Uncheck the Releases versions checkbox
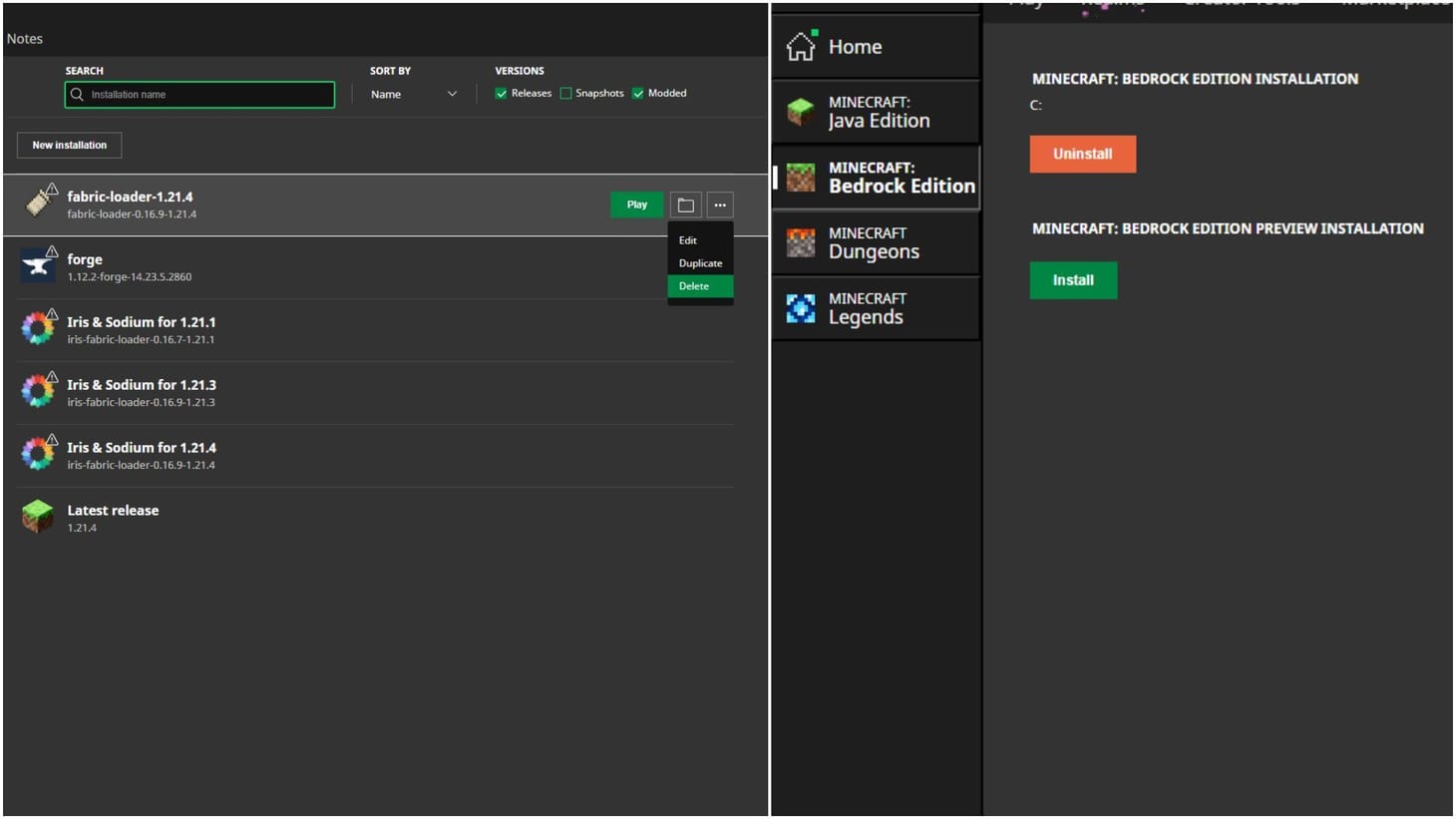This screenshot has height=819, width=1456. (x=502, y=94)
